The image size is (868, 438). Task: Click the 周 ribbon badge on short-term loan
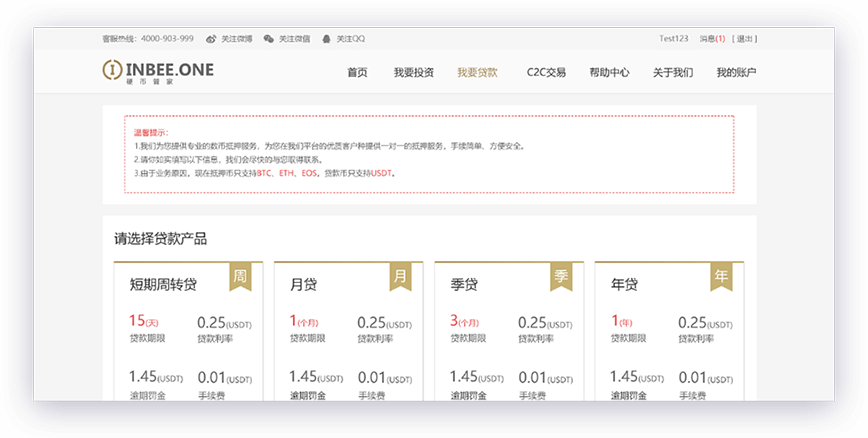(x=240, y=276)
